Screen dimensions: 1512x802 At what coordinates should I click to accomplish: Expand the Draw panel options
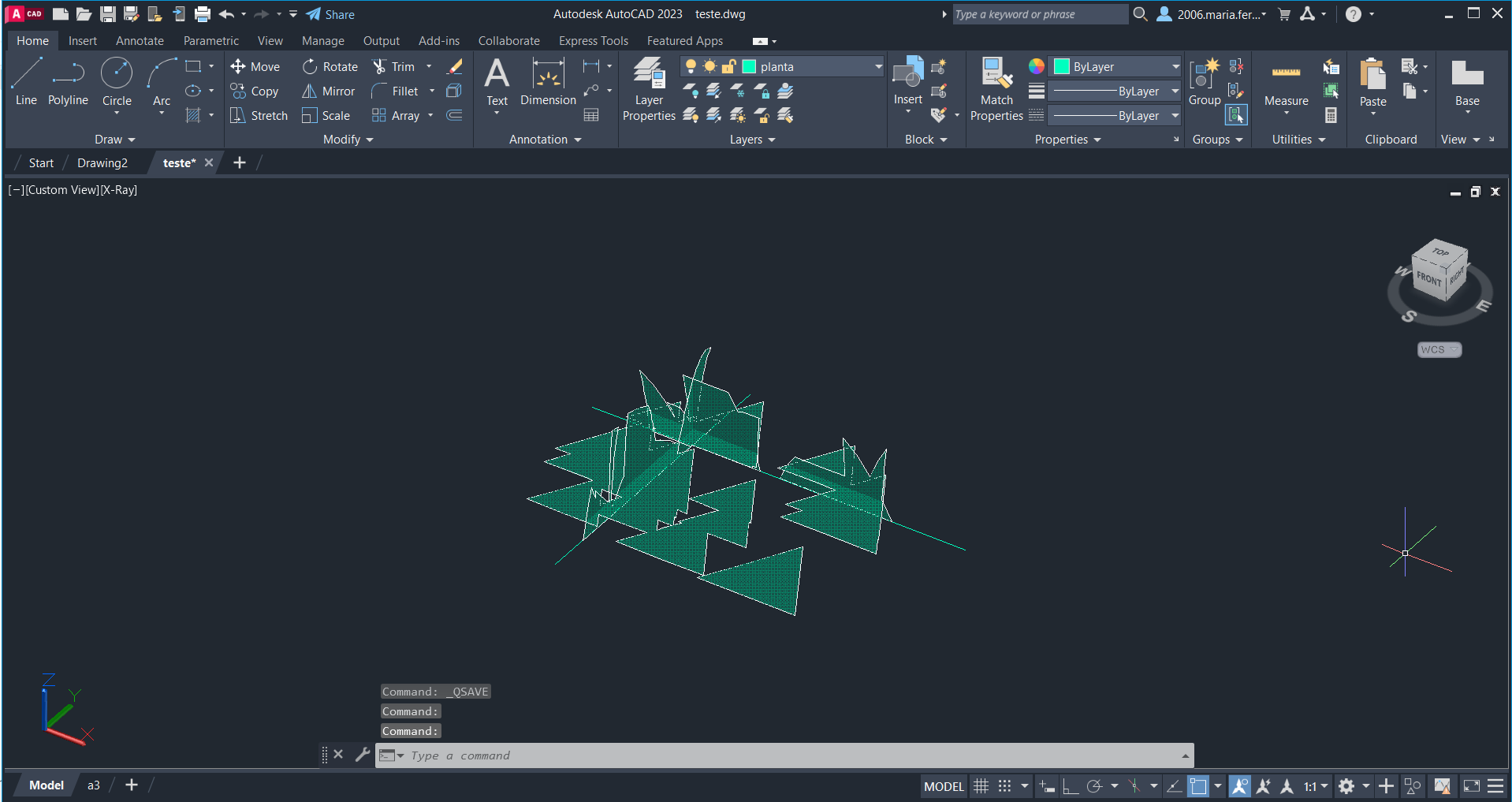(115, 140)
